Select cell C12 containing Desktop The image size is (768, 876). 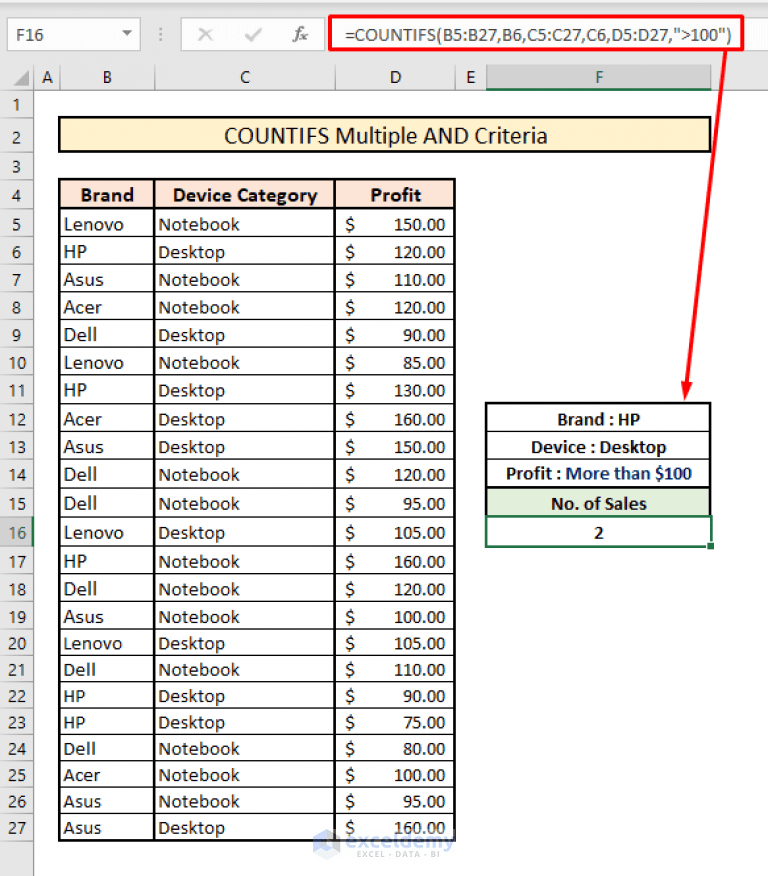[x=245, y=419]
